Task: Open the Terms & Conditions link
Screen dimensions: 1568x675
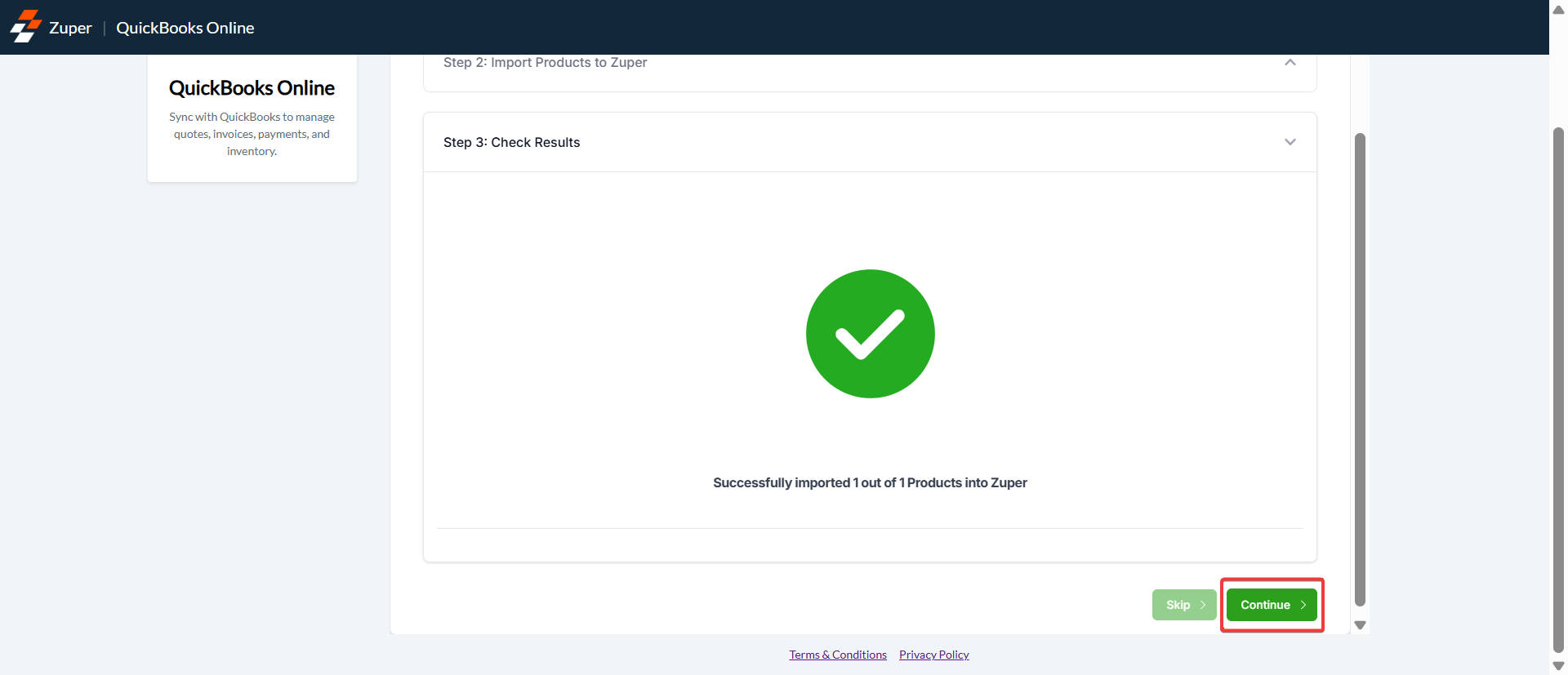Action: click(838, 655)
